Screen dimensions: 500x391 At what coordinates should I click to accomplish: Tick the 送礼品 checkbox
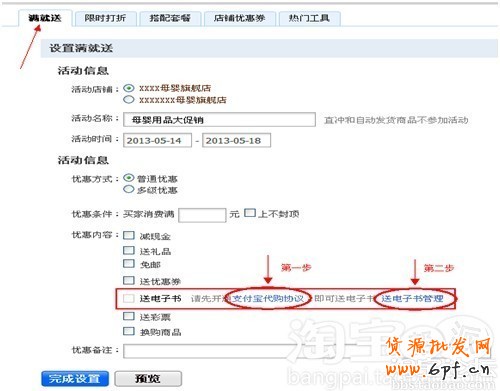pos(129,250)
